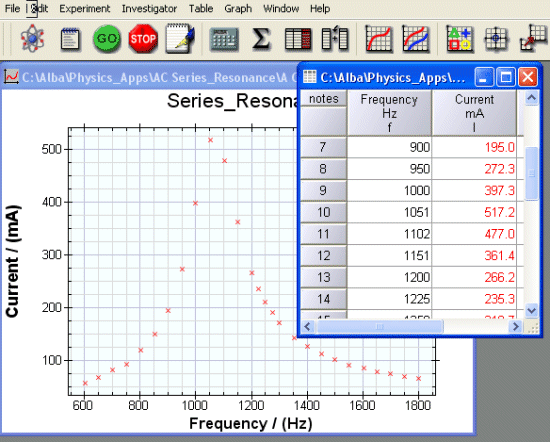The width and height of the screenshot is (550, 442).
Task: Select the Current mA column header
Action: coord(474,113)
